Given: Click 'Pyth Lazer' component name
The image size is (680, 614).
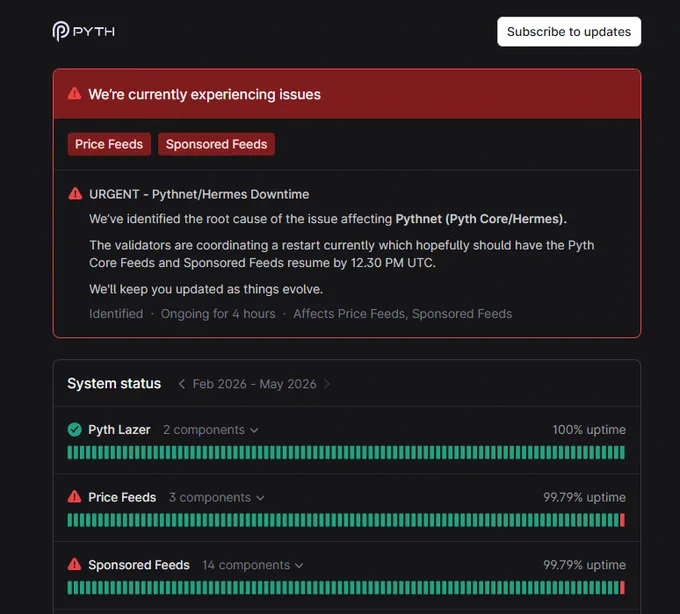Looking at the screenshot, I should point(119,430).
